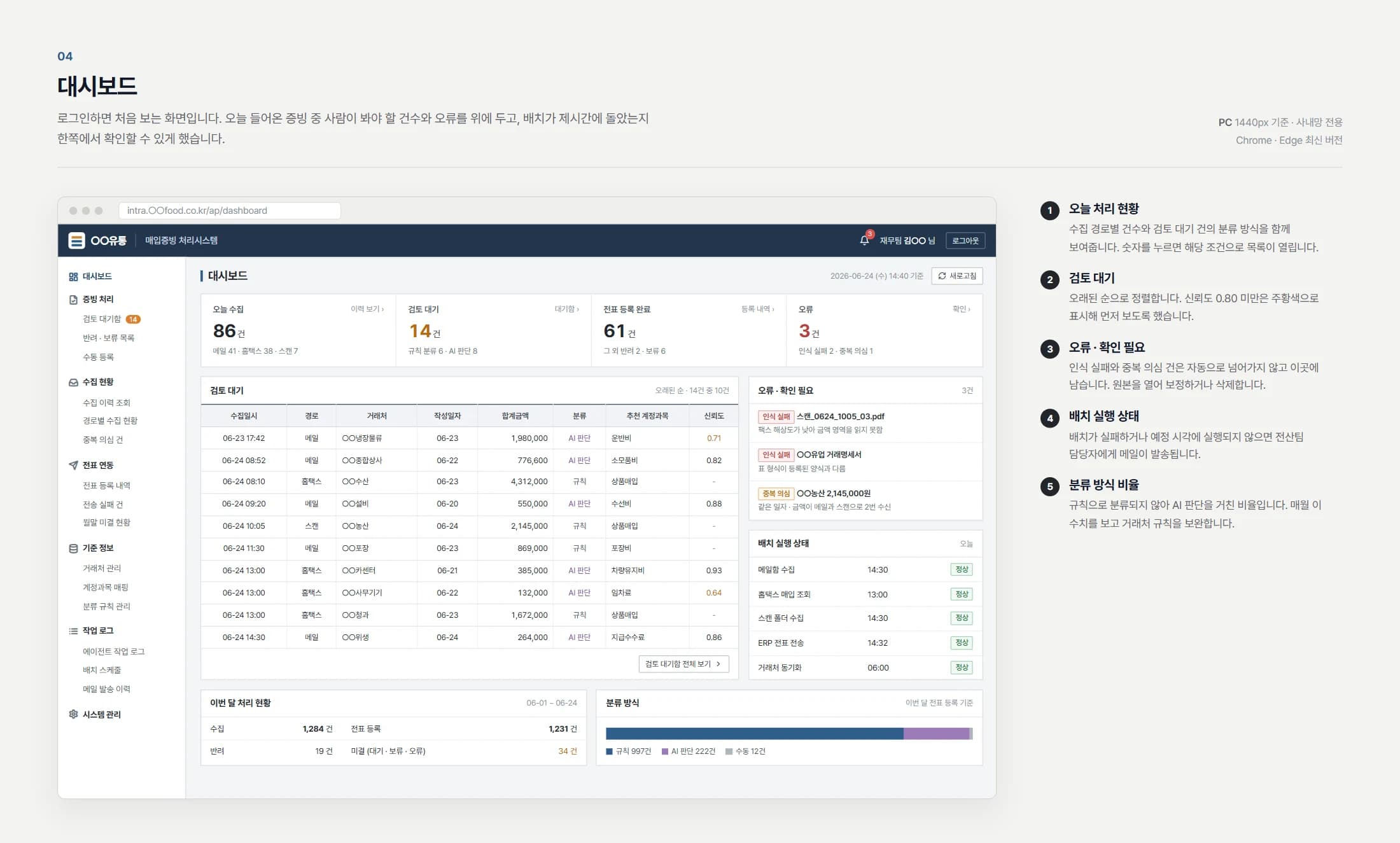Open 검토 대기함 전체 보기
Viewport: 1400px width, 843px height.
(x=683, y=664)
